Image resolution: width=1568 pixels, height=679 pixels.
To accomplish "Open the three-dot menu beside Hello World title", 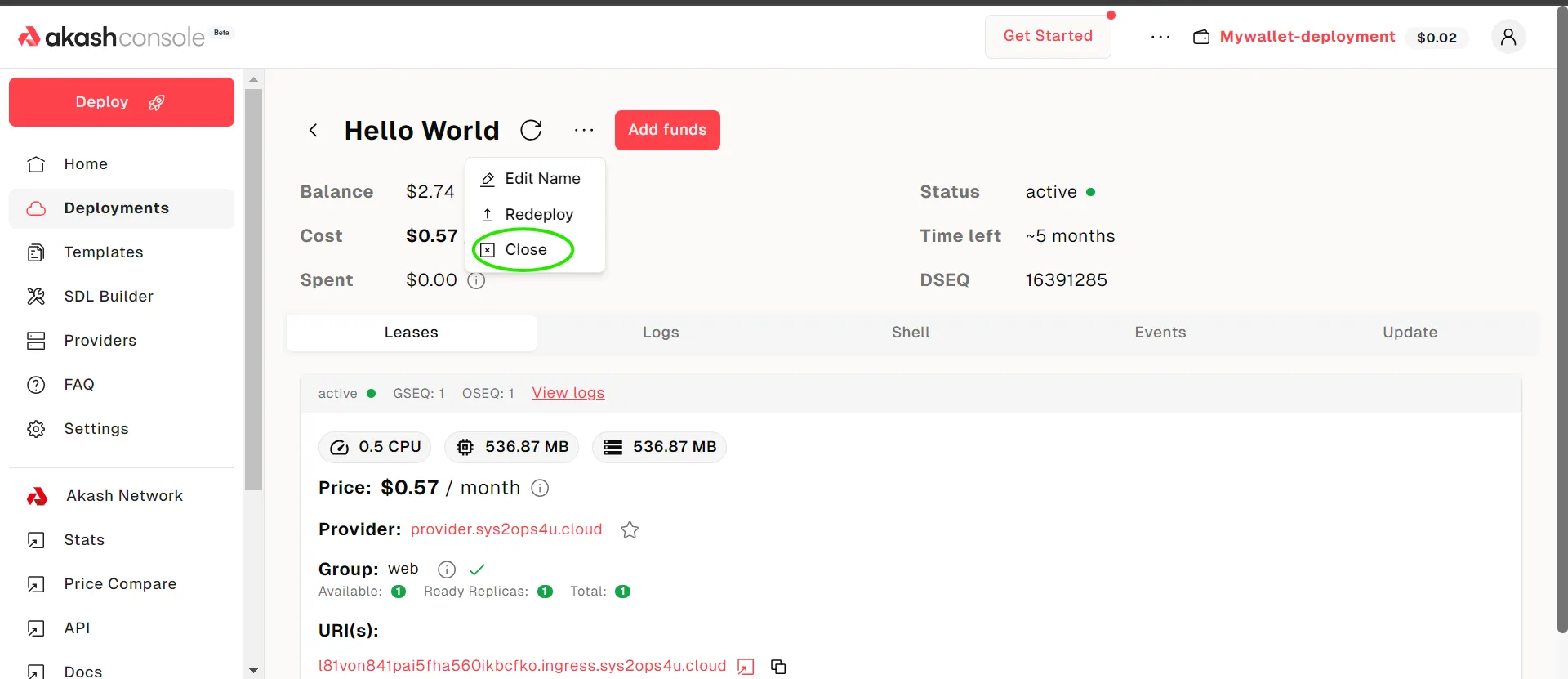I will tap(584, 130).
